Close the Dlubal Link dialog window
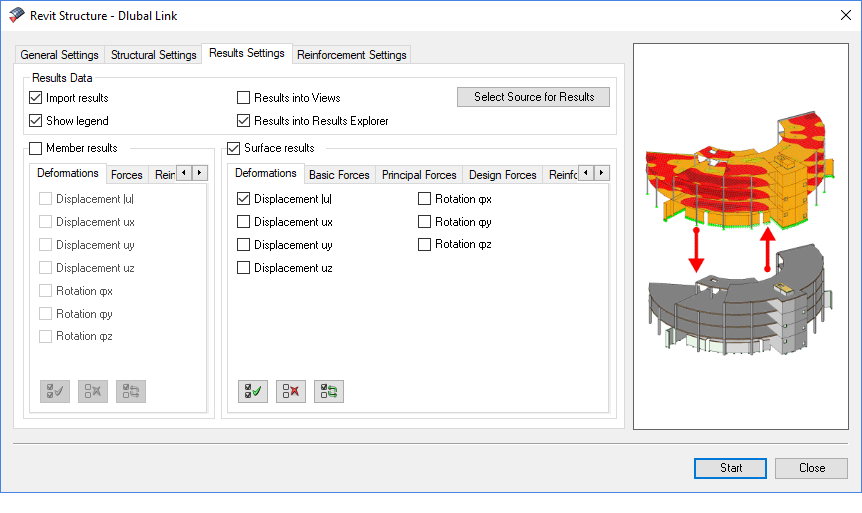Viewport: 862px width, 513px height. click(846, 15)
